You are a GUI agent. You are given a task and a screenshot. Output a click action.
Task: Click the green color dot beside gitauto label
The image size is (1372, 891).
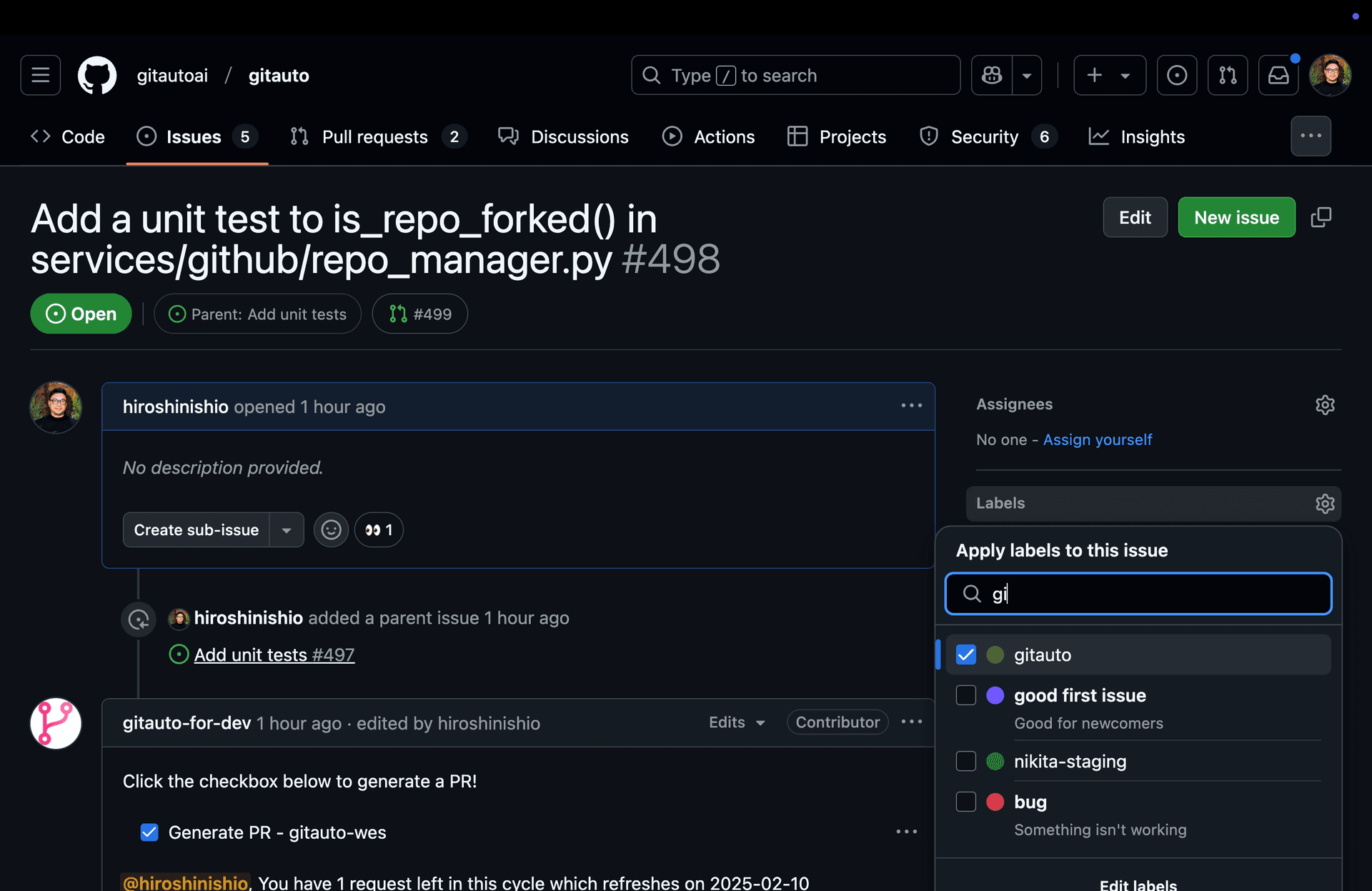pyautogui.click(x=995, y=654)
